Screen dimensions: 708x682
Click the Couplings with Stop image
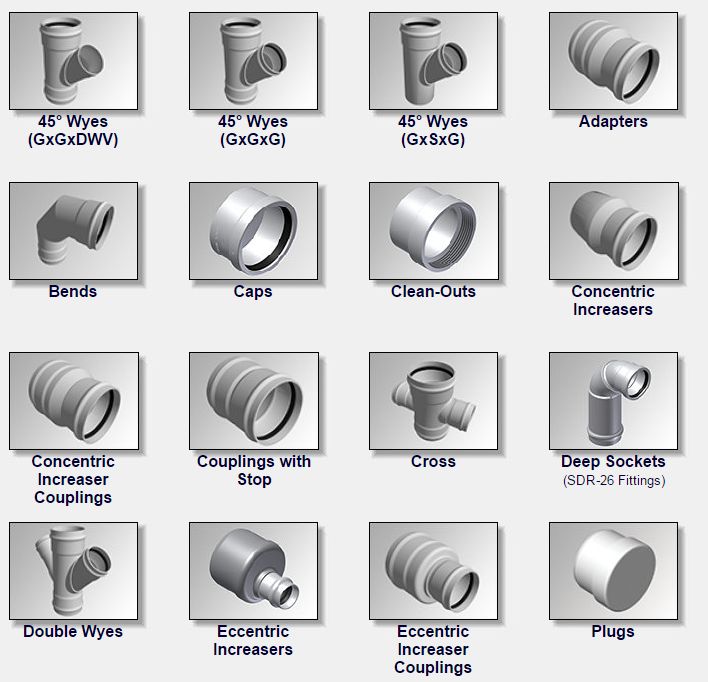point(253,400)
